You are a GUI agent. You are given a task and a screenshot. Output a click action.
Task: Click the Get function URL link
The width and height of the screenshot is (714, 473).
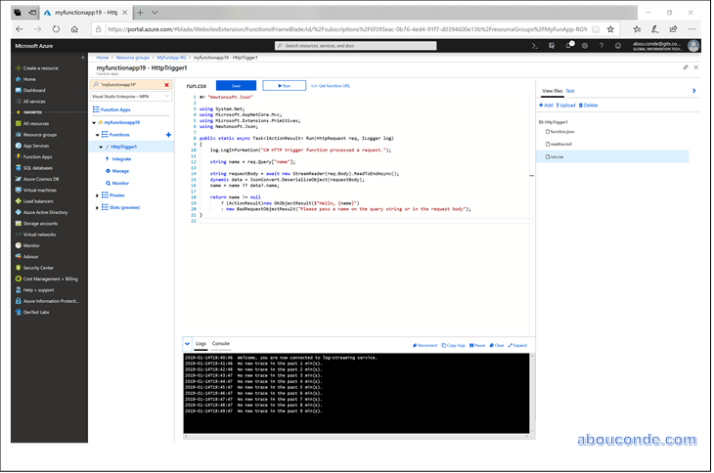click(x=332, y=86)
